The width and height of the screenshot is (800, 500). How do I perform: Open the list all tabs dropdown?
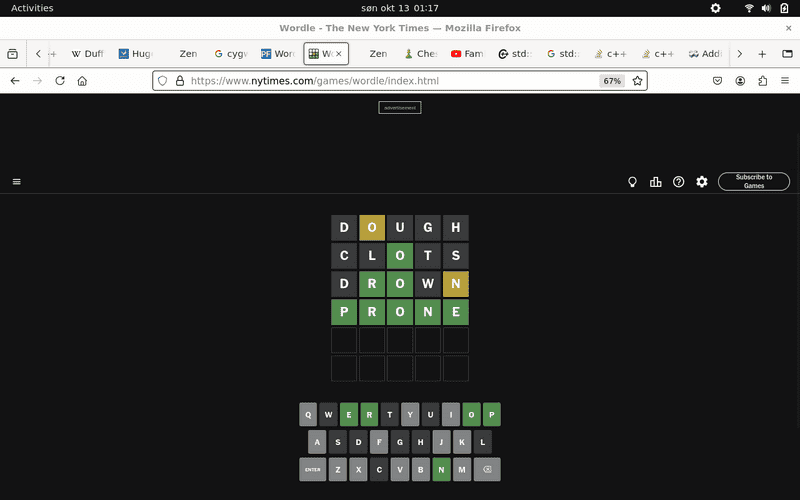pyautogui.click(x=787, y=54)
